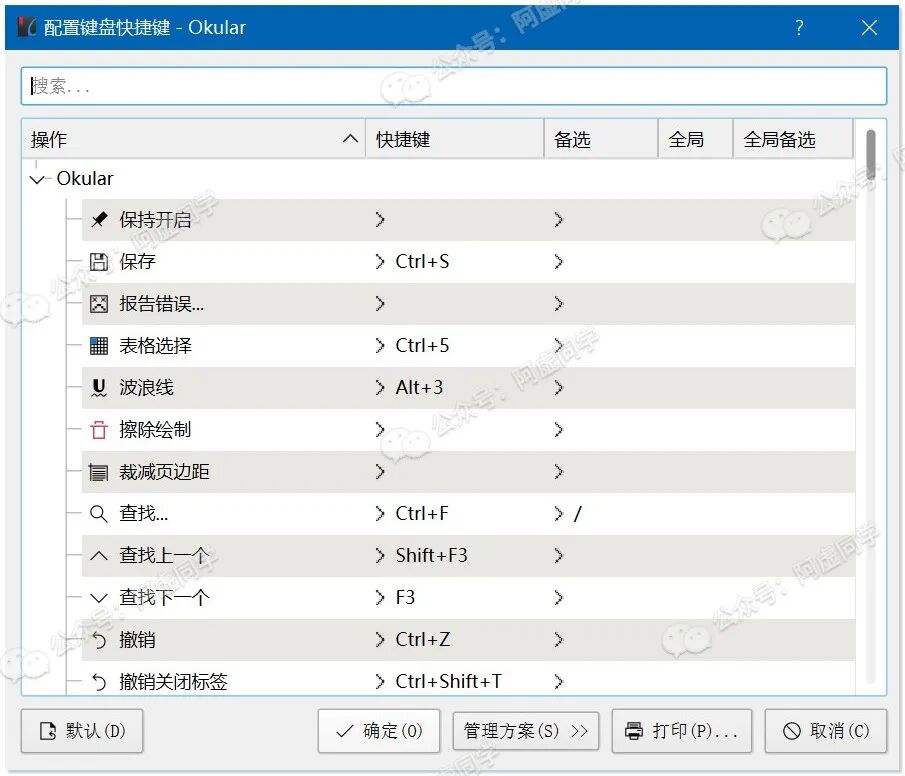Select the 报告错误... row
Screen dimensions: 905x776
pos(468,304)
